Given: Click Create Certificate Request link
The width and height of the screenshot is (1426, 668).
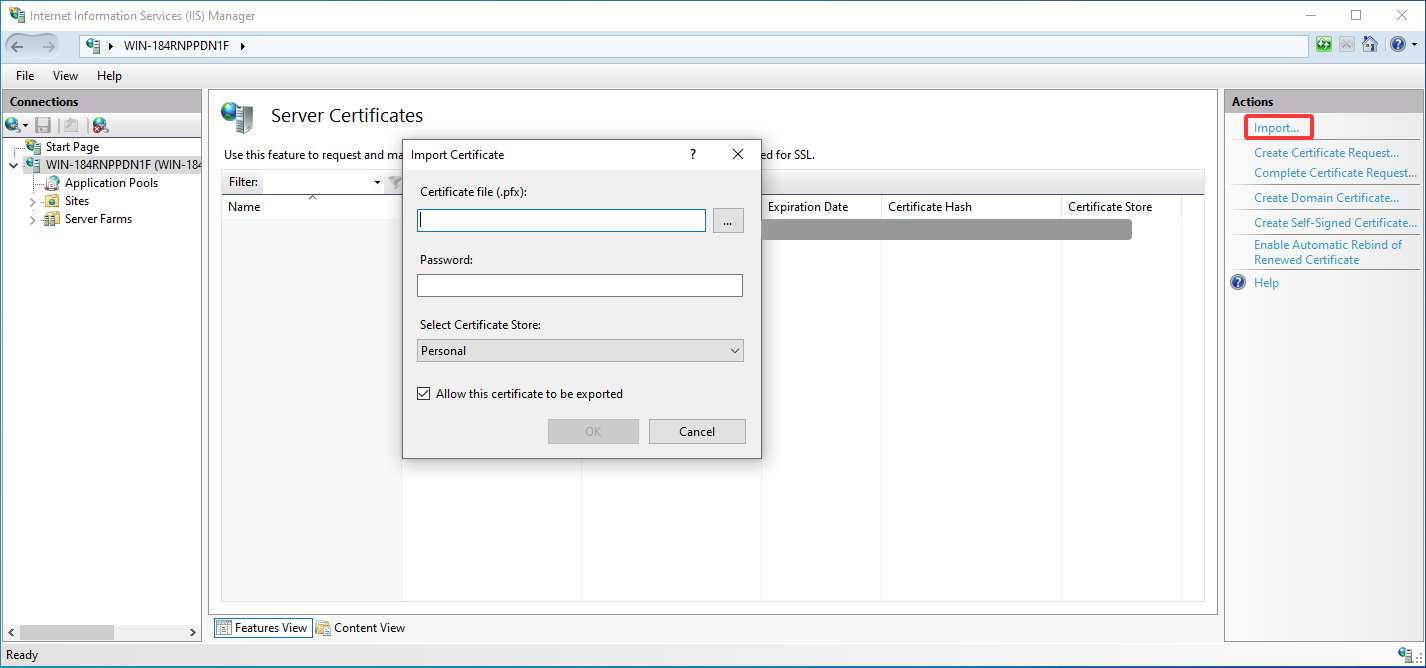Looking at the screenshot, I should pyautogui.click(x=1326, y=153).
